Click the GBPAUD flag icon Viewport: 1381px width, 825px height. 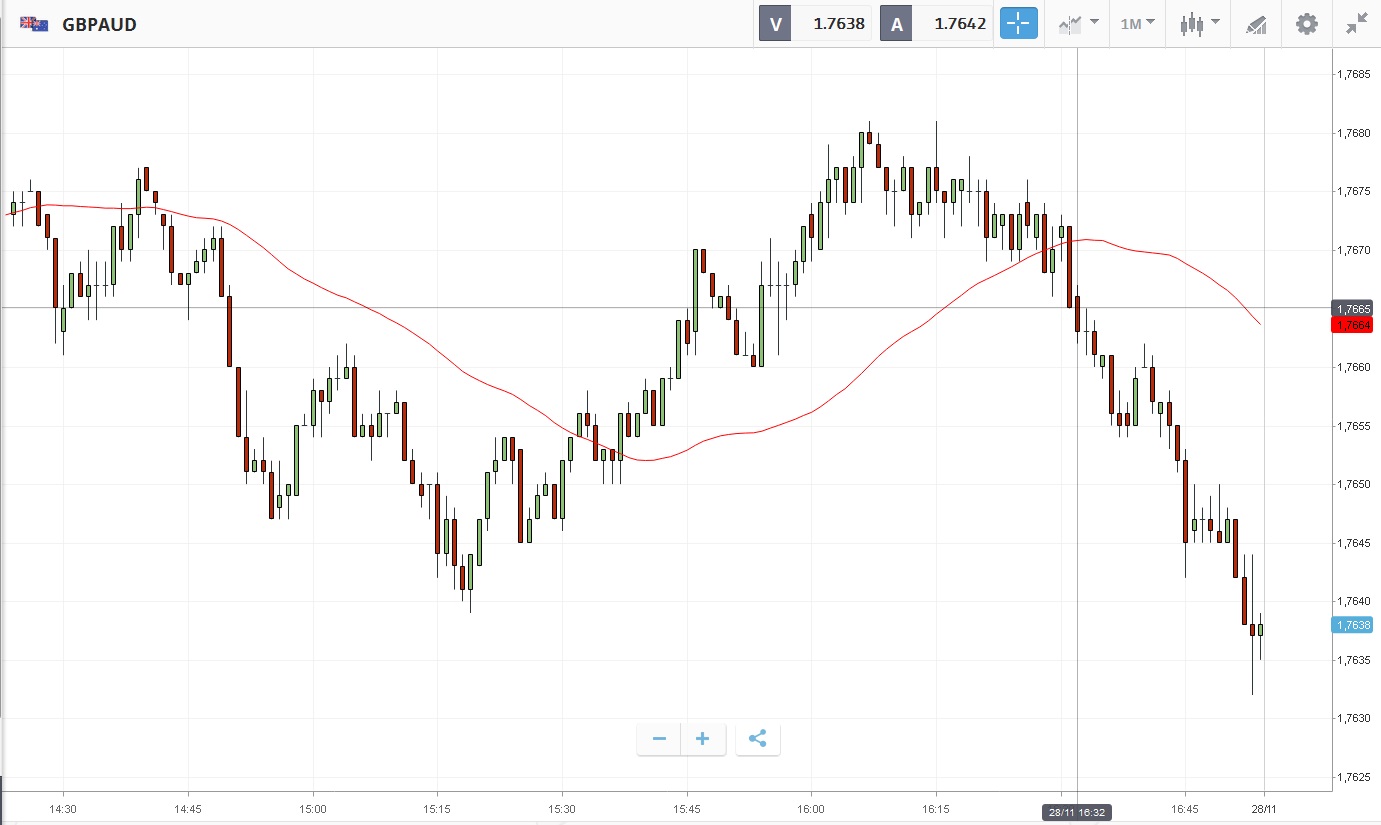pyautogui.click(x=34, y=24)
